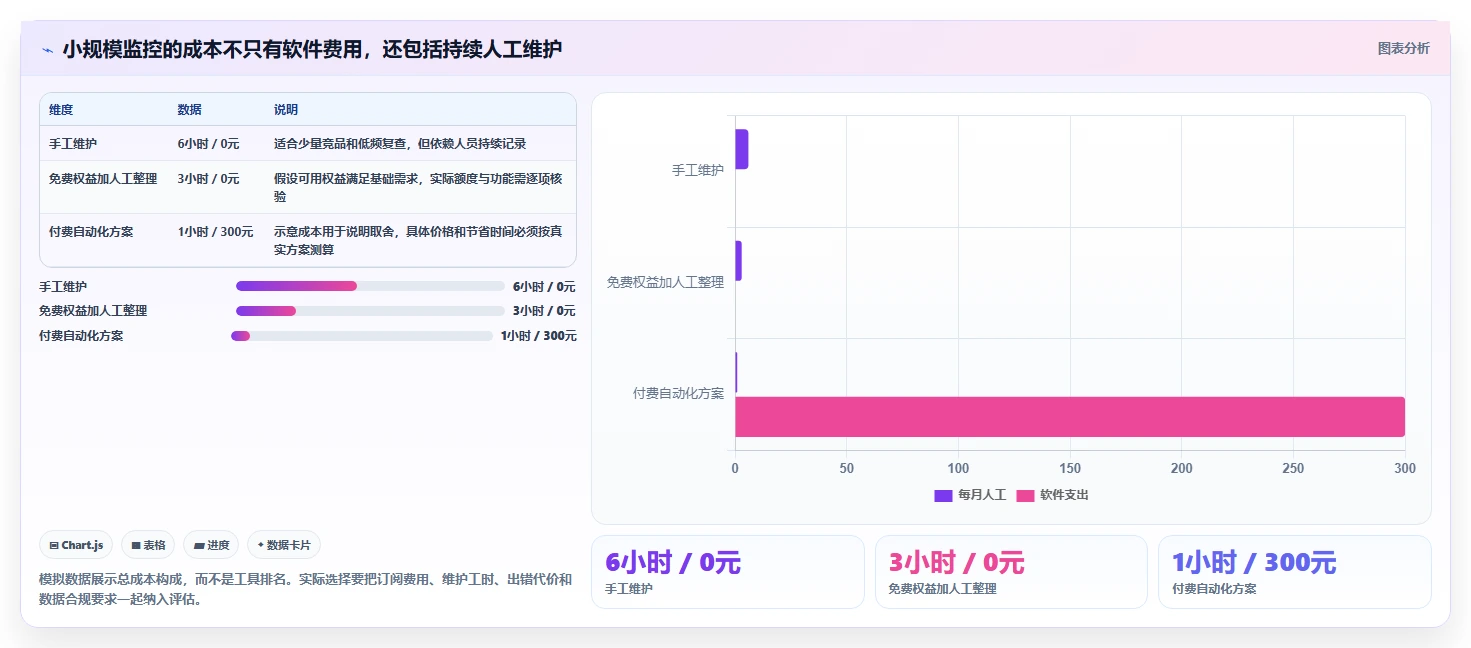Click the 6小时 / 0元 value after the progress bar
Screen dimensions: 1471x648
point(544,287)
